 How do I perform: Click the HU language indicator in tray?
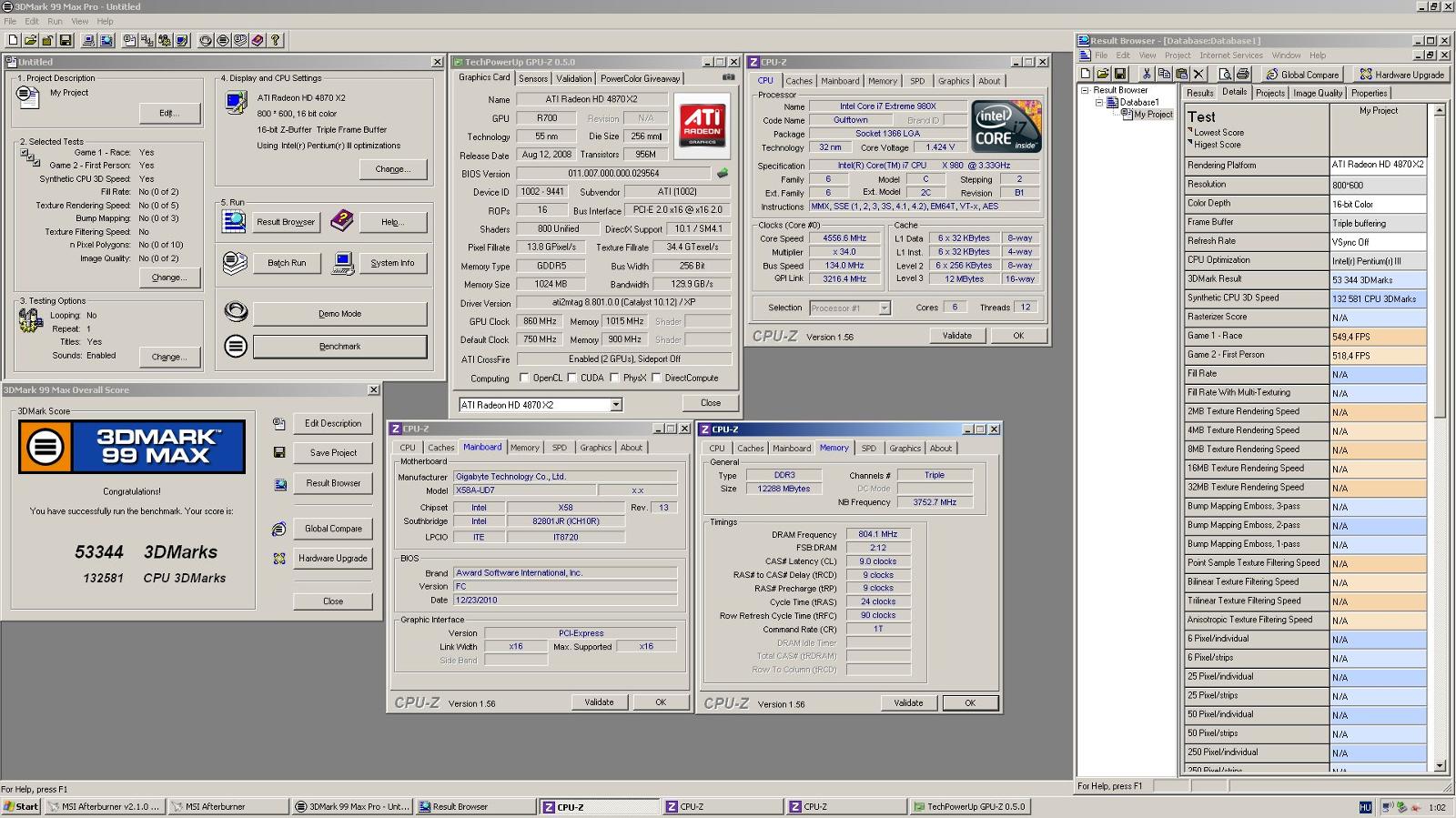(1365, 807)
